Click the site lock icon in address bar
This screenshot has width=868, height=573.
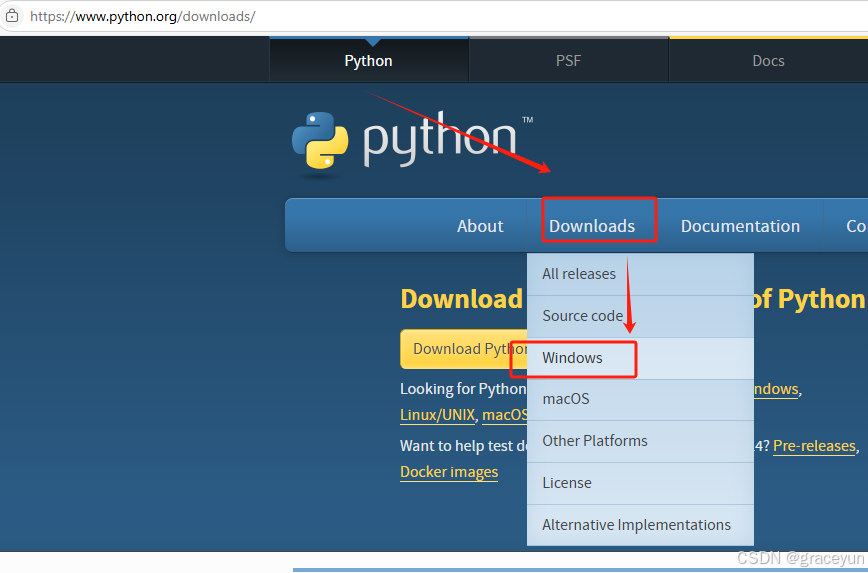coord(12,16)
